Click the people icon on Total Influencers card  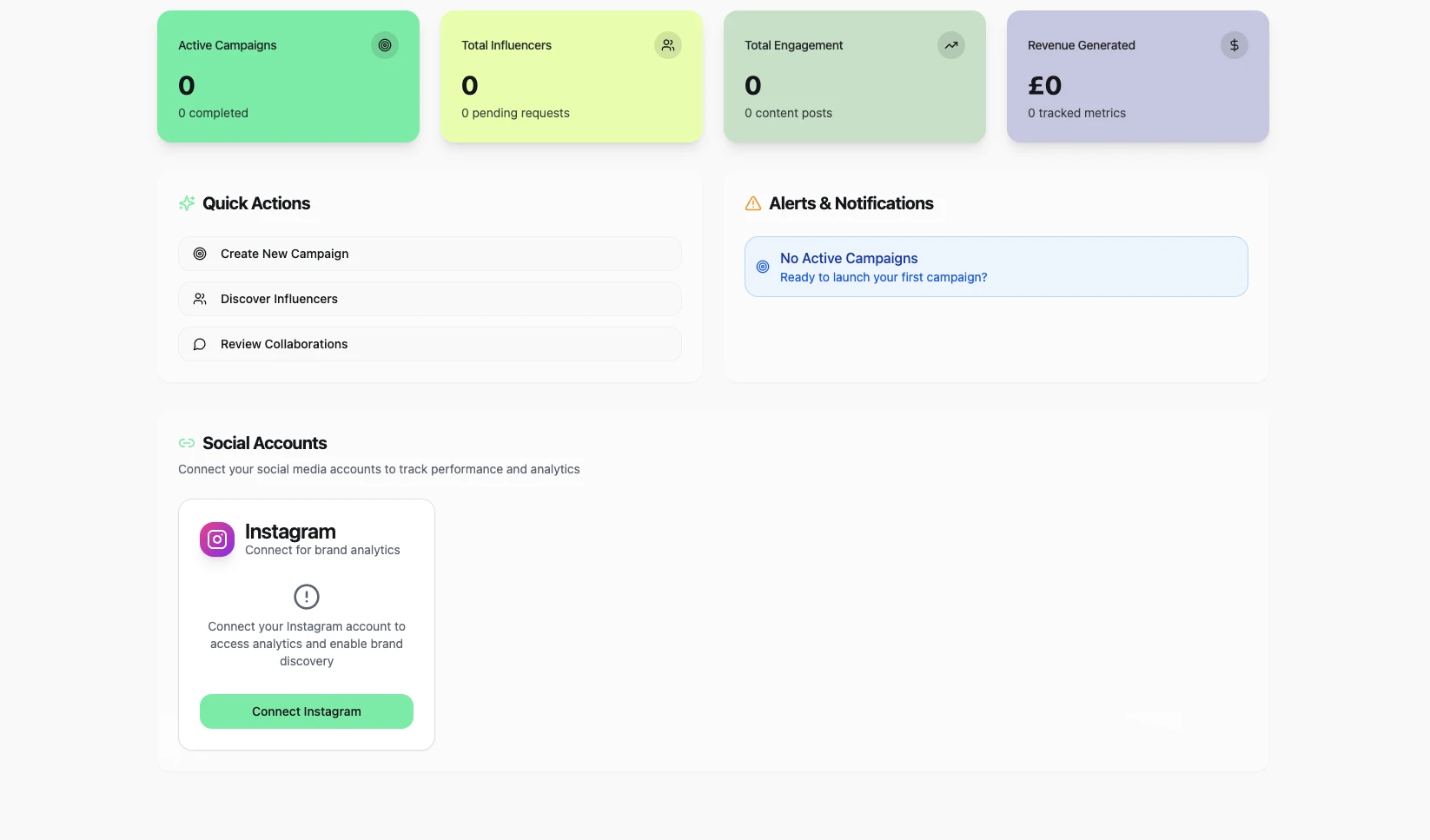(668, 45)
